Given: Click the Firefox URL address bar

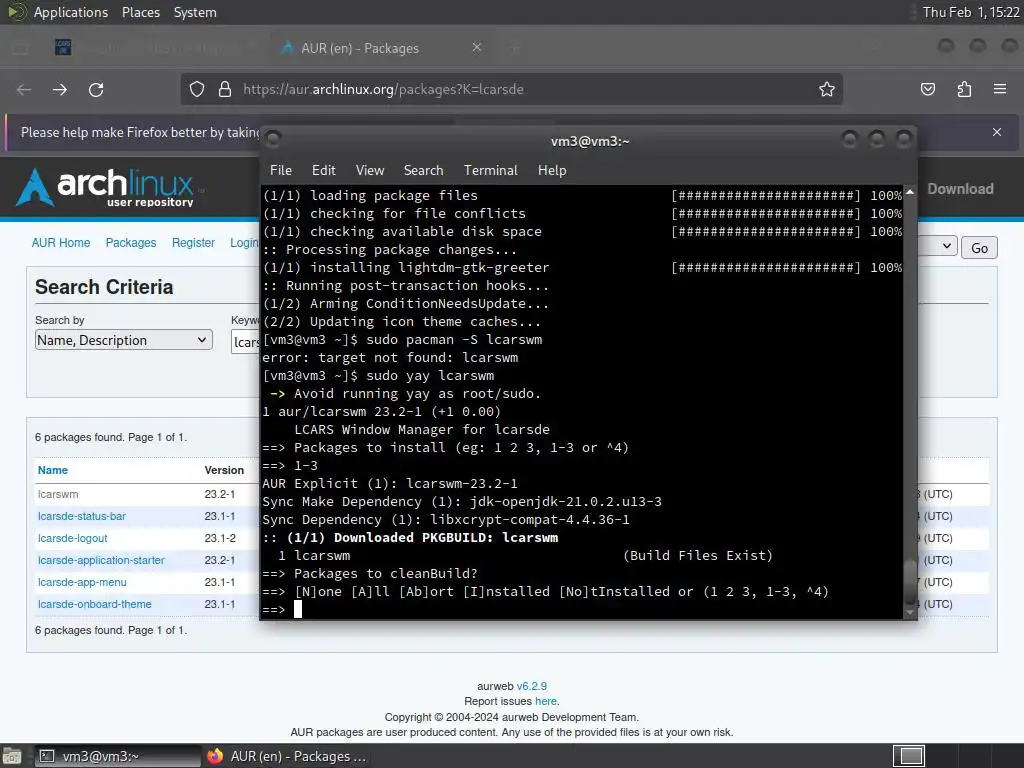Looking at the screenshot, I should (512, 89).
